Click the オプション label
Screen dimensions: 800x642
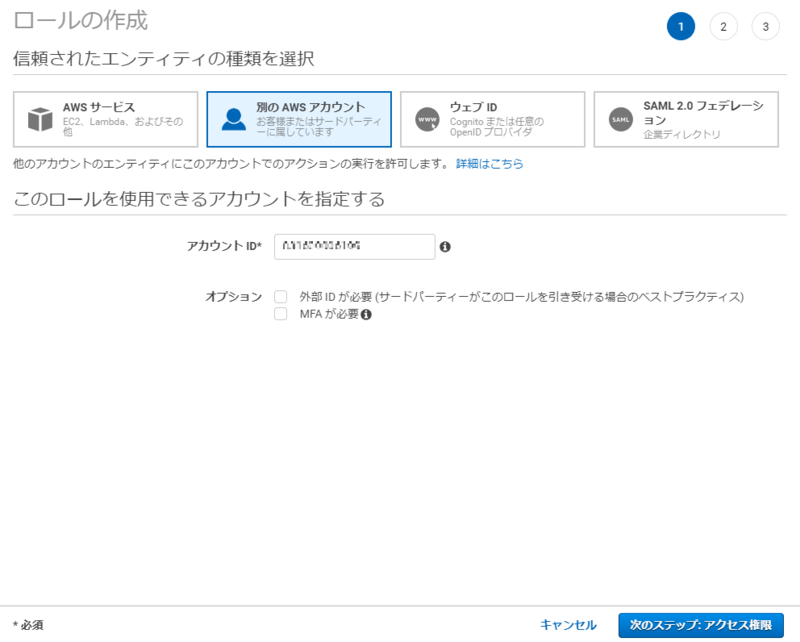pyautogui.click(x=234, y=297)
